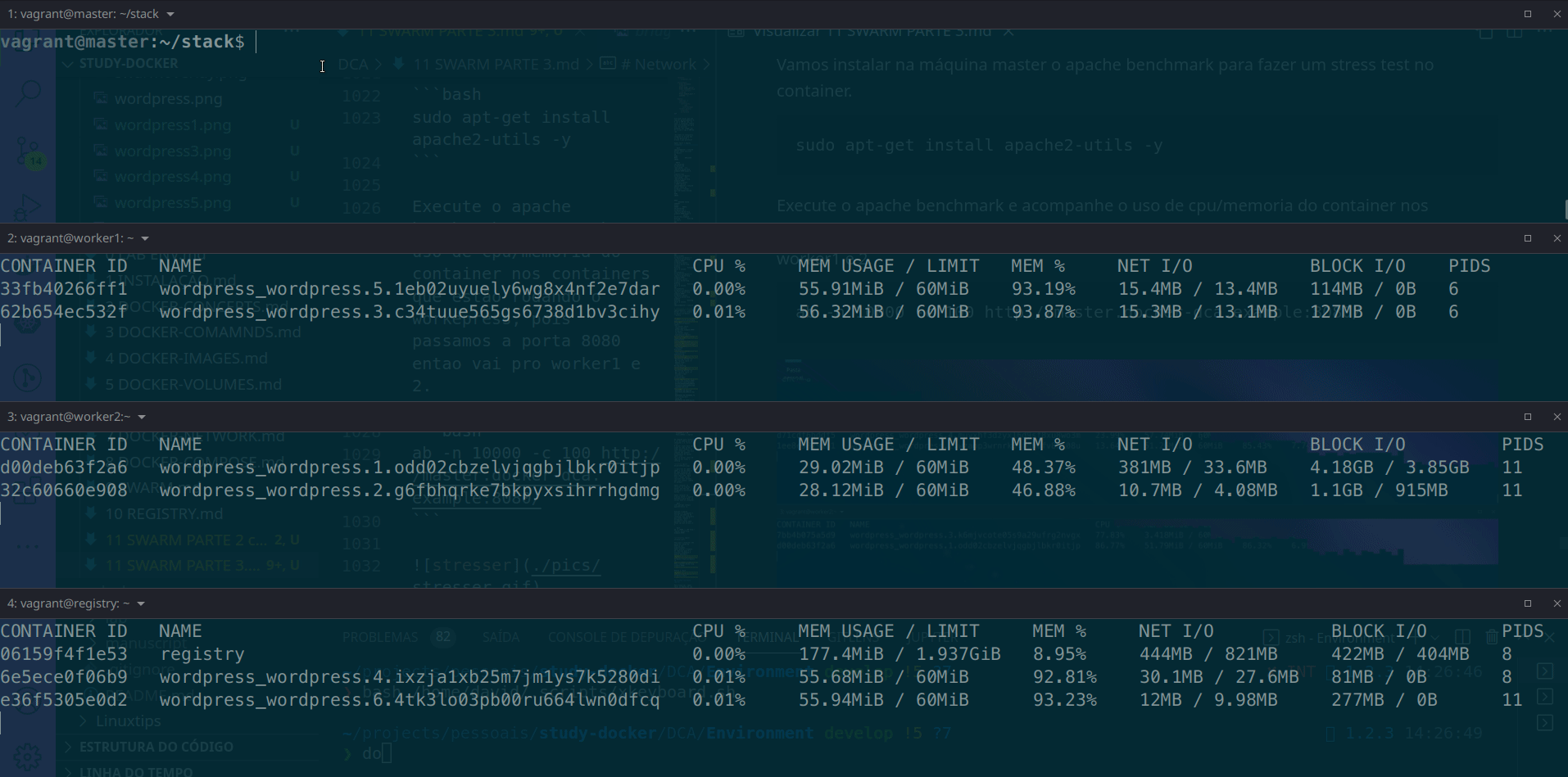The height and width of the screenshot is (777, 1568).
Task: Click the worker1 pane title text
Action: click(70, 238)
